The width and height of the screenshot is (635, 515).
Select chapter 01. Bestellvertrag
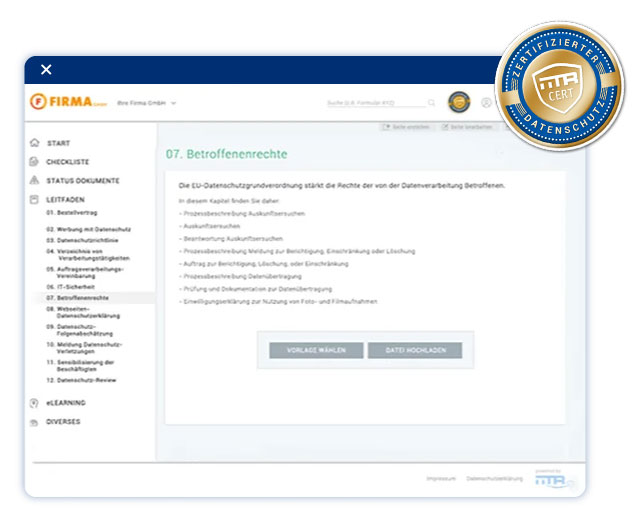coord(72,213)
